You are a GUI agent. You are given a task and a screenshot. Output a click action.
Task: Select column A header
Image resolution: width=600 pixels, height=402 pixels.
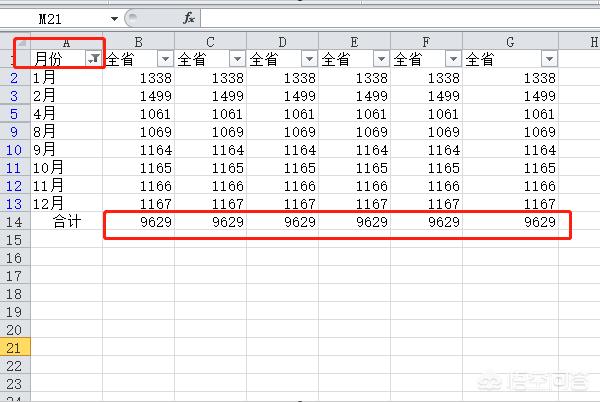click(66, 42)
